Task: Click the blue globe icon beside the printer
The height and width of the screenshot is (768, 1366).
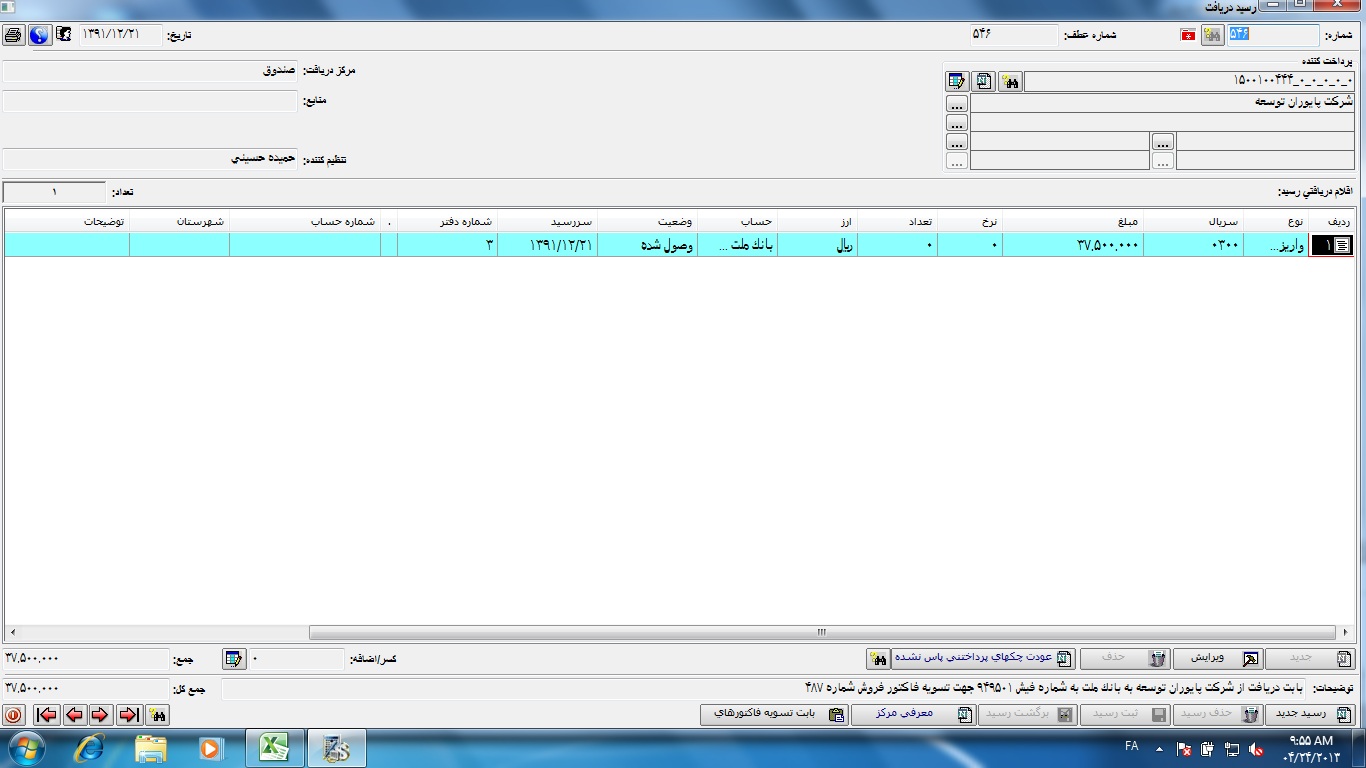Action: [39, 35]
